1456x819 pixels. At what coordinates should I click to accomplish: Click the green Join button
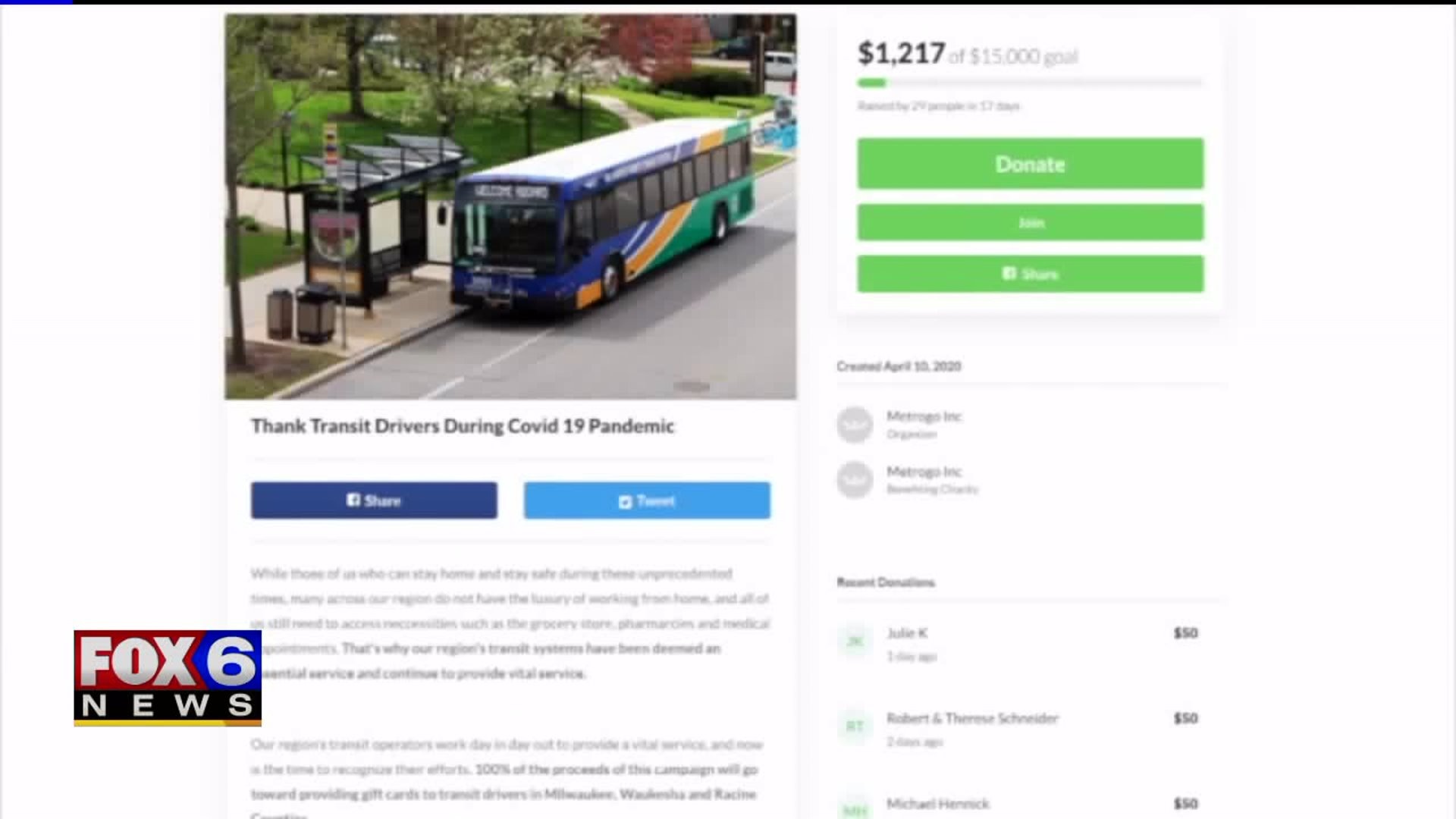tap(1030, 222)
